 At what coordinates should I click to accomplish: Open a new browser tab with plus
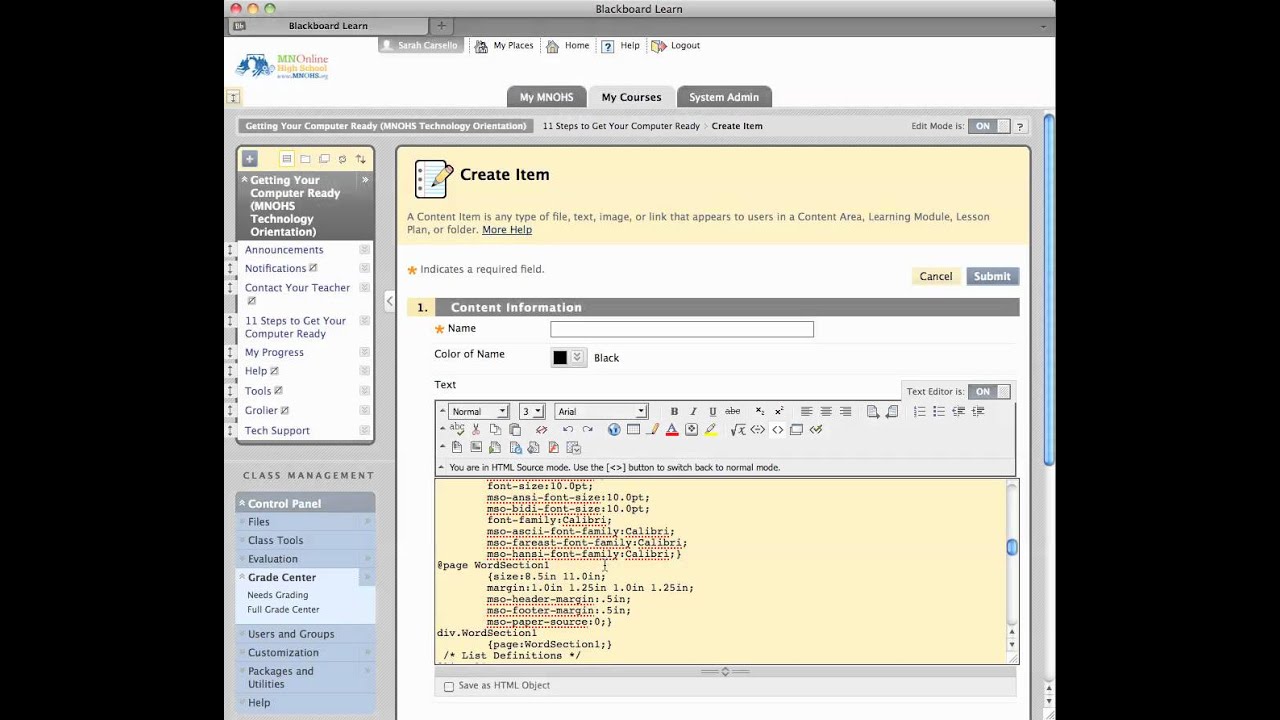441,26
